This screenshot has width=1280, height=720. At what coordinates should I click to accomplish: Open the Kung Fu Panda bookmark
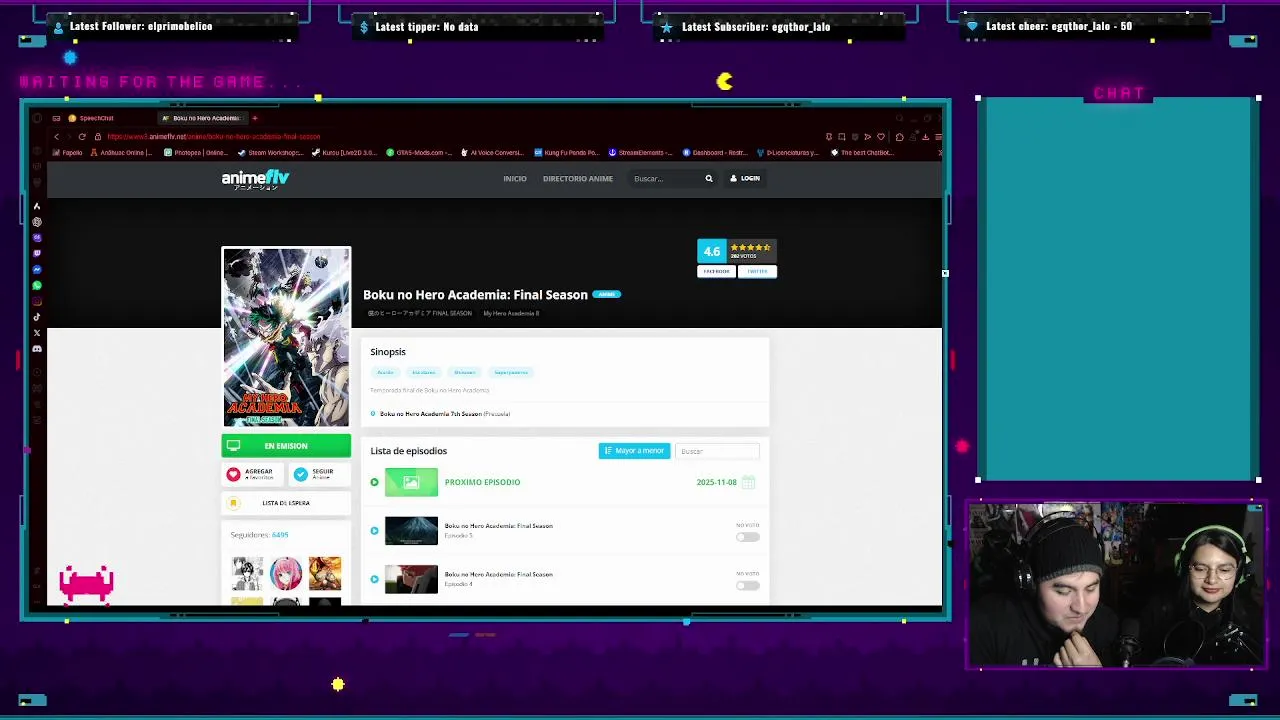click(x=567, y=153)
